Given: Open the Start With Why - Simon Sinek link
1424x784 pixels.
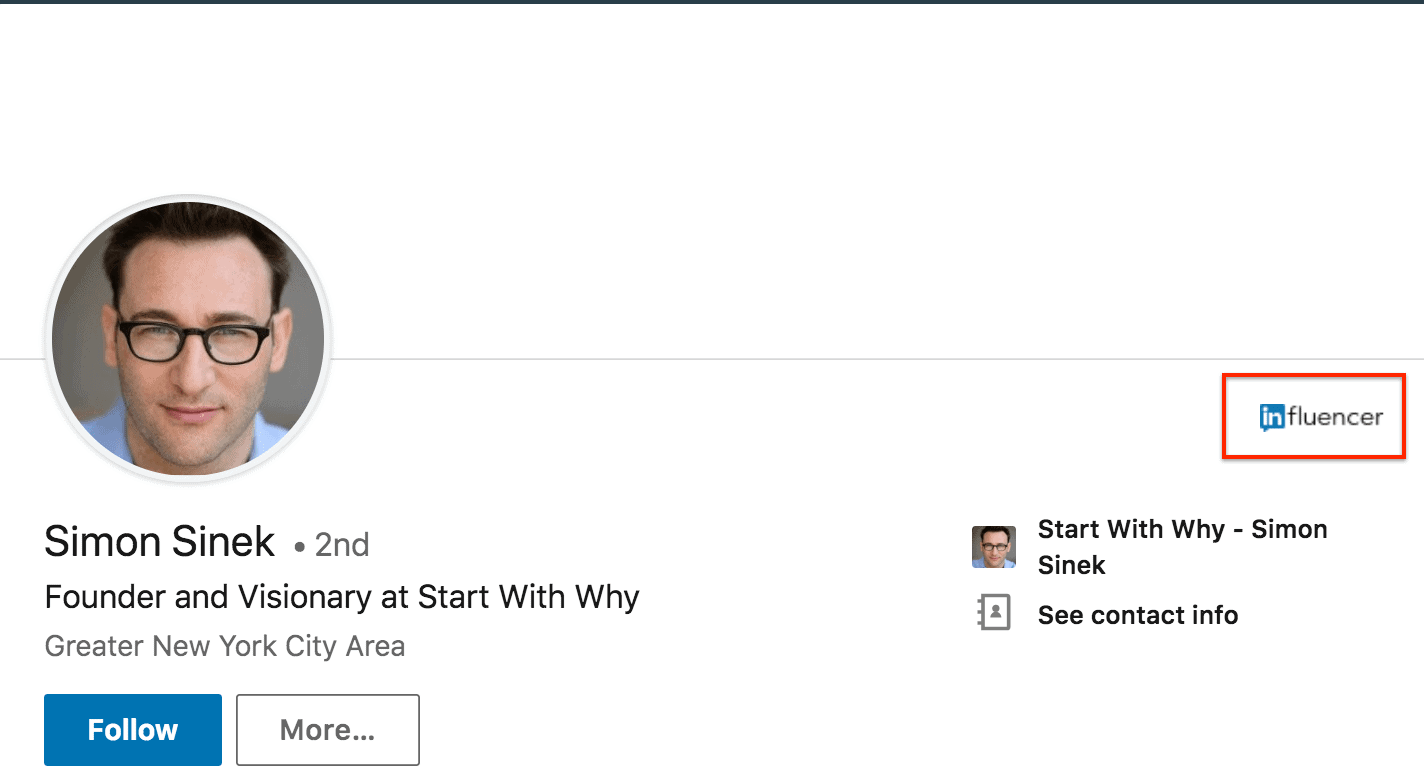Looking at the screenshot, I should 1183,547.
